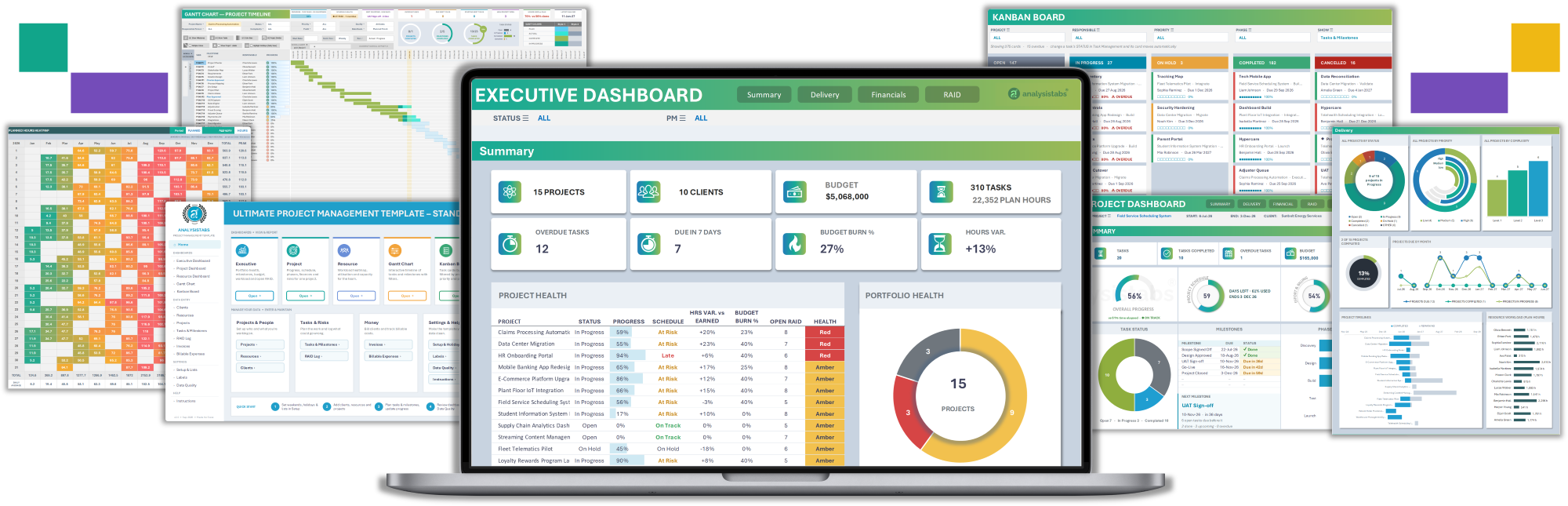Click the 310 Tasks hourglass icon

pos(940,192)
